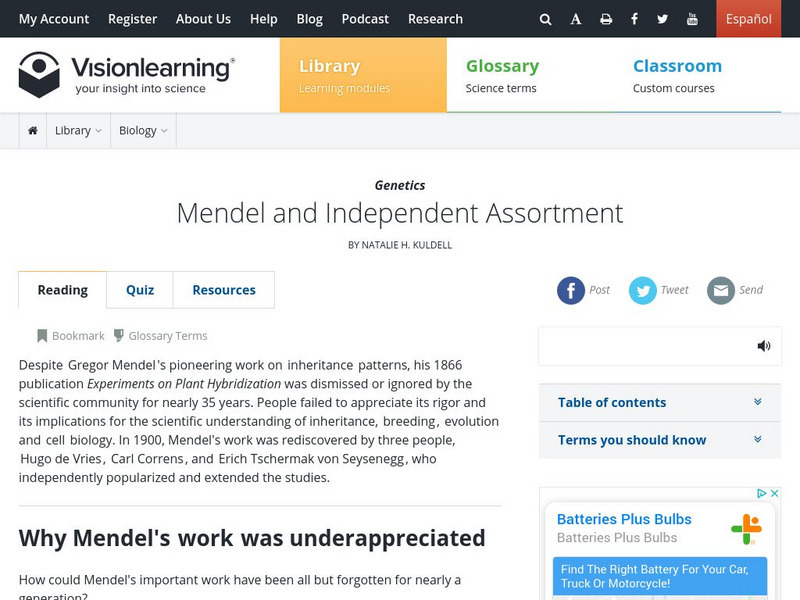Open Library breadcrumb dropdown

pyautogui.click(x=78, y=130)
